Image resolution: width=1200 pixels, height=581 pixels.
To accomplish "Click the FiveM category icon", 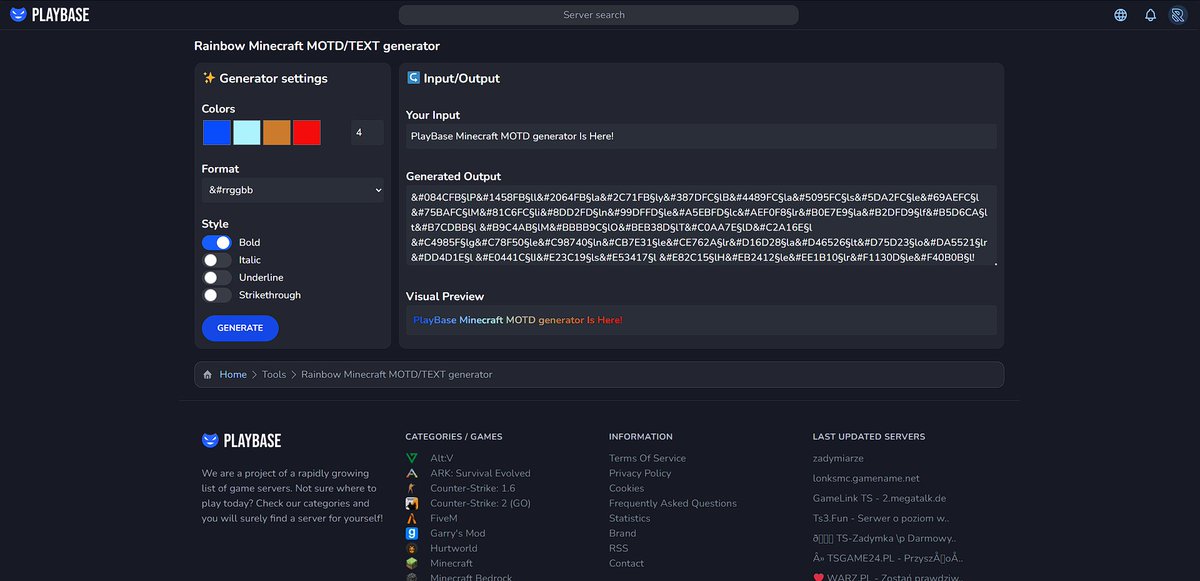I will [411, 518].
